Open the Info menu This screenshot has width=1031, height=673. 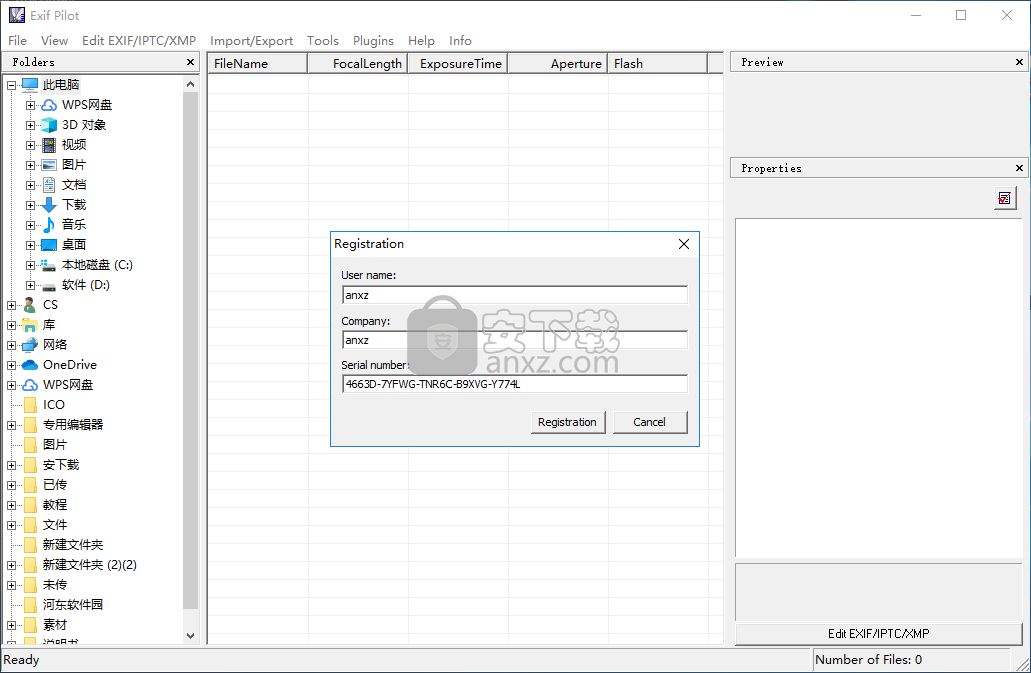460,41
